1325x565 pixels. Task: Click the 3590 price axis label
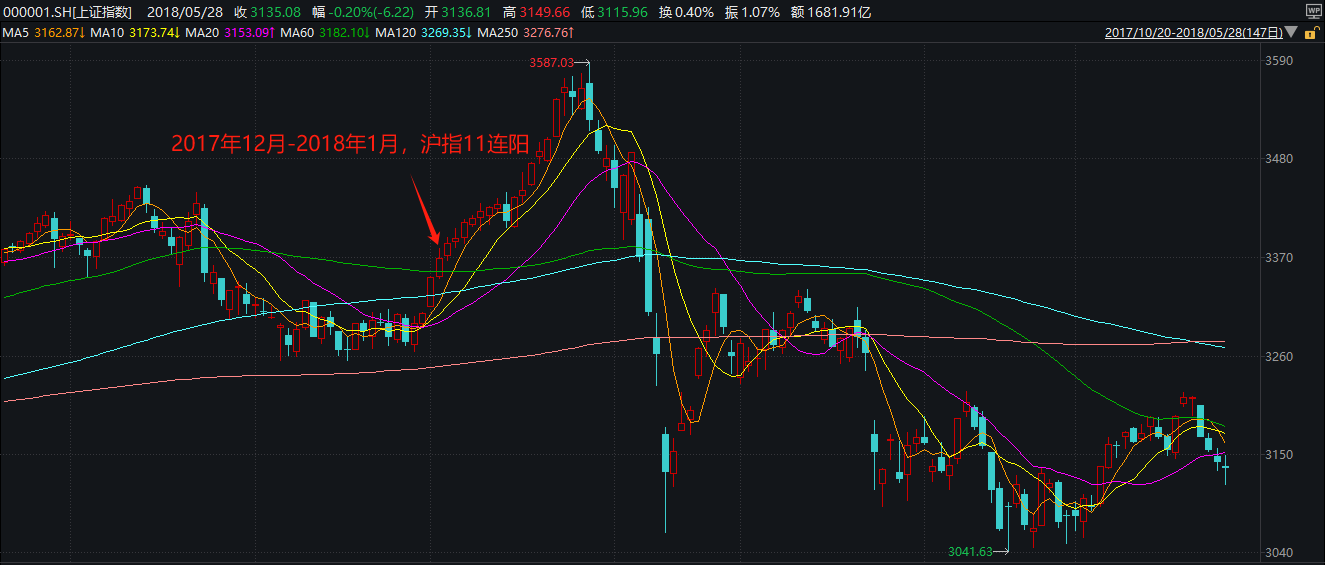coord(1280,61)
